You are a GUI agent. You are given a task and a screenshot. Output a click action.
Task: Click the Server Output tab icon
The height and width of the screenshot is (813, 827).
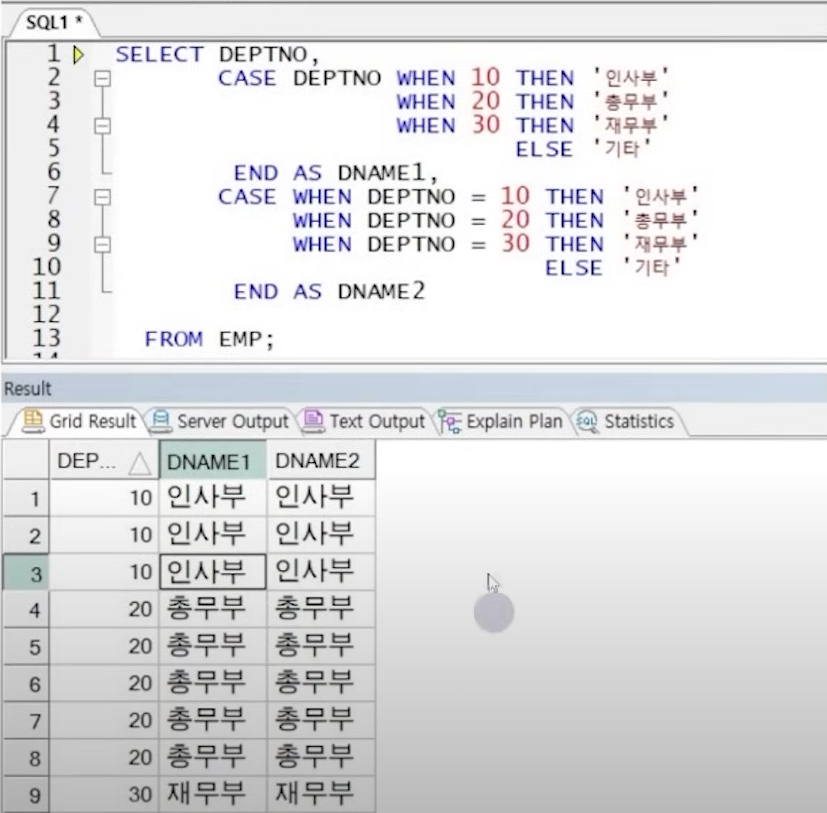coord(160,421)
